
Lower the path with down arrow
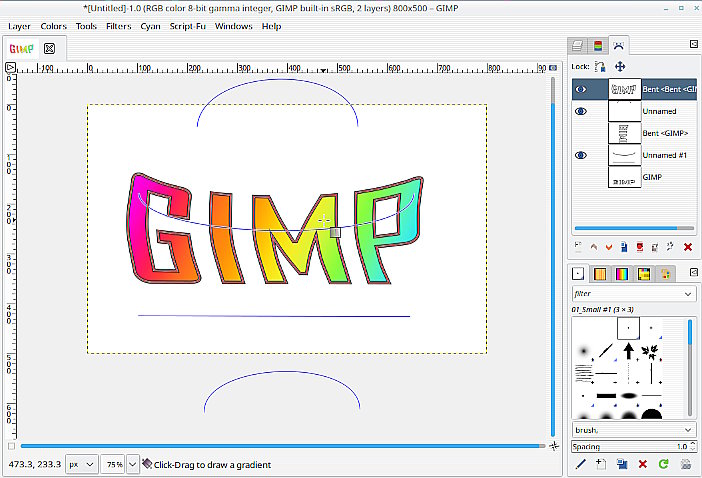pos(609,247)
